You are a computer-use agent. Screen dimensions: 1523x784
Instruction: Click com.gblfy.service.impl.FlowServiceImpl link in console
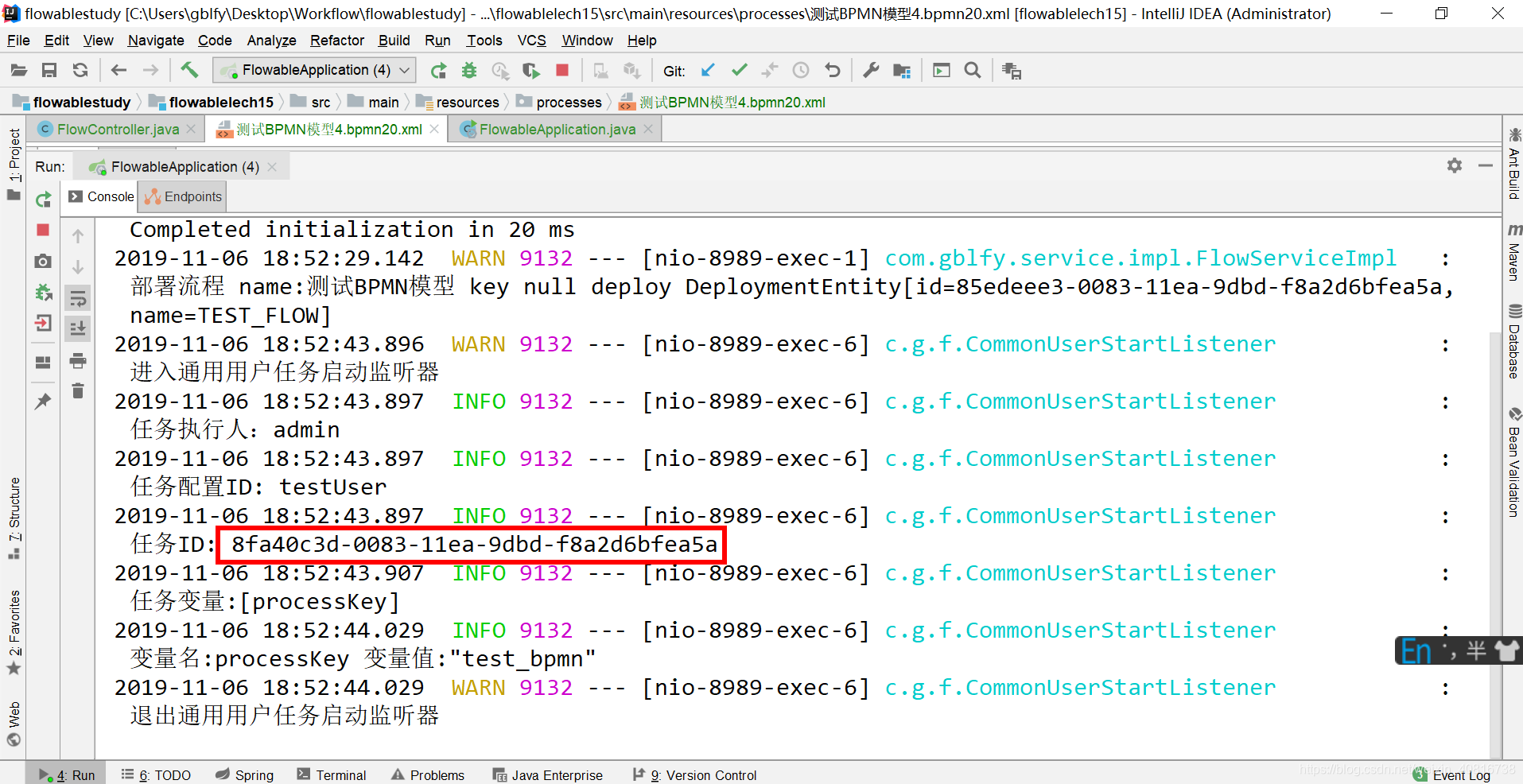1140,258
